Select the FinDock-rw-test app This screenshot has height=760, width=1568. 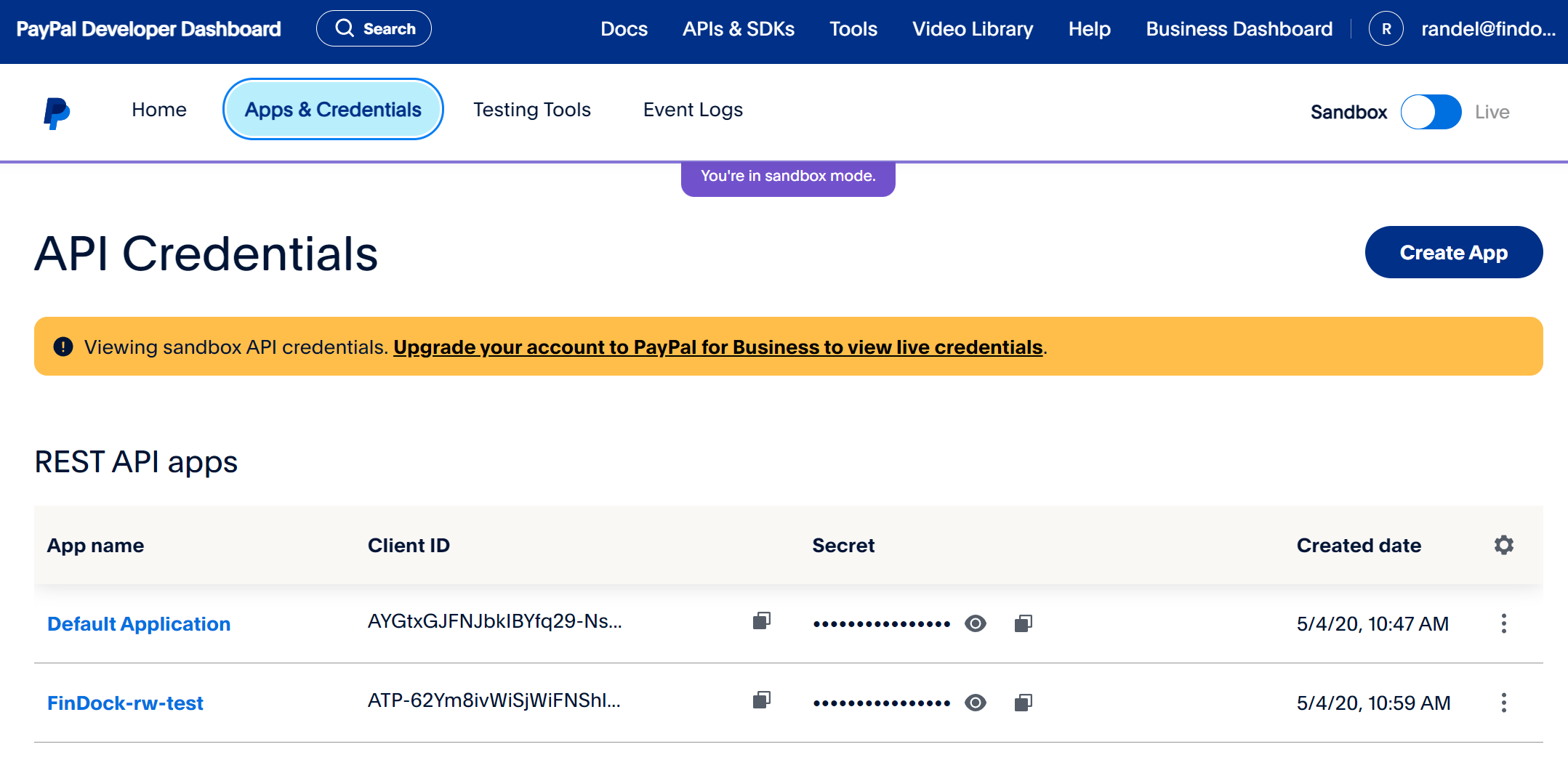pos(125,702)
